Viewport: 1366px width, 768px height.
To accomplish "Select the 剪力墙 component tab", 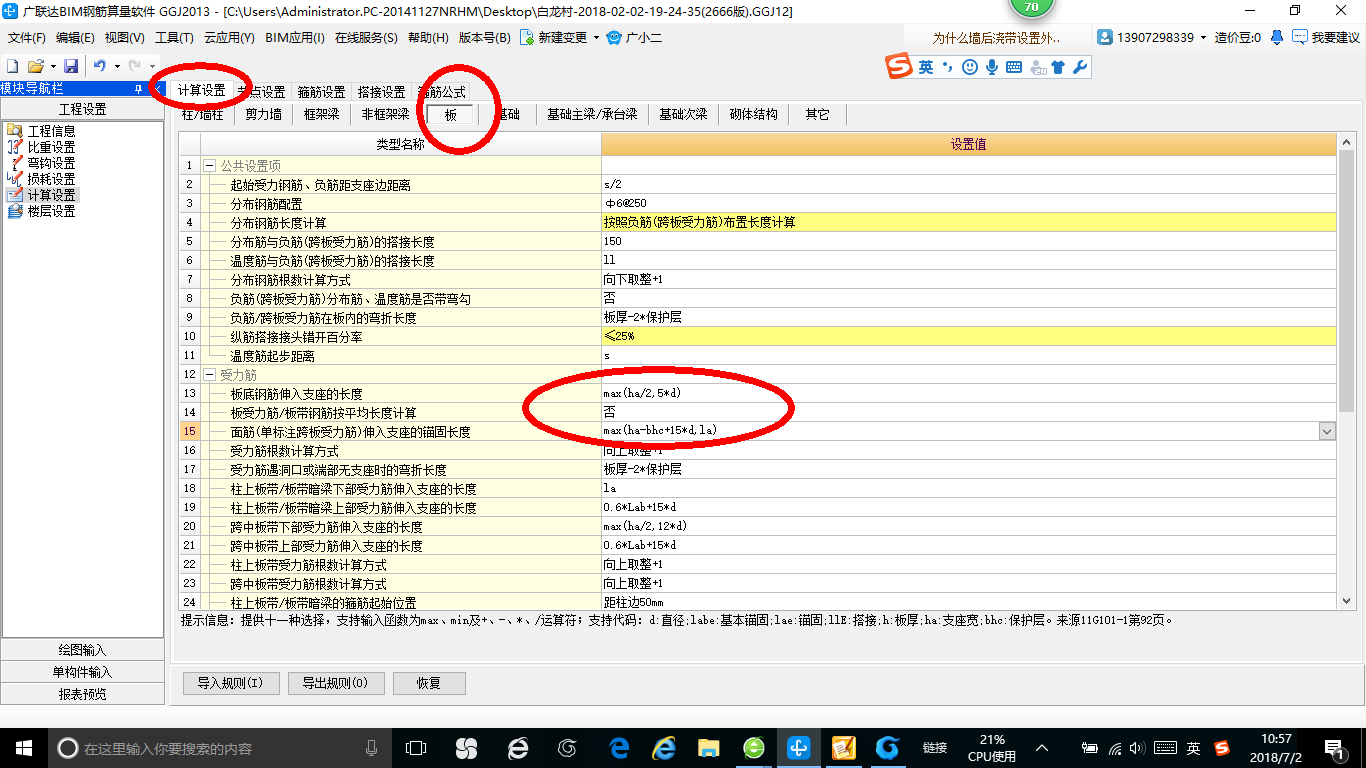I will point(264,114).
